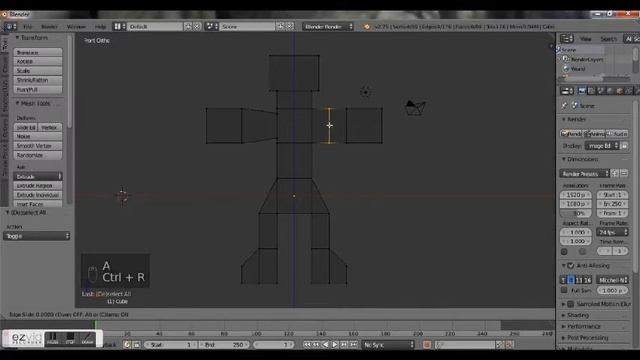Add a new screen layout with plus icon
The image size is (640, 360).
click(188, 27)
